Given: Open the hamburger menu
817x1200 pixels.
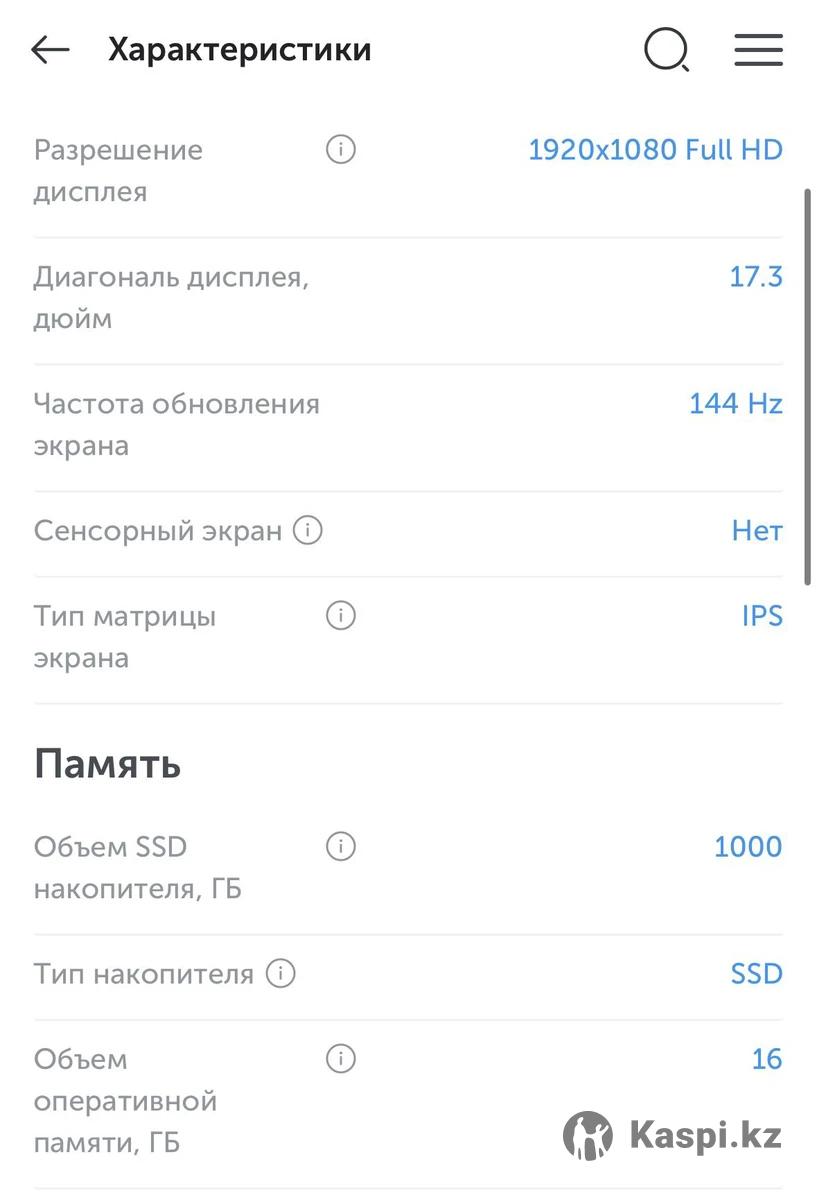Looking at the screenshot, I should [758, 50].
